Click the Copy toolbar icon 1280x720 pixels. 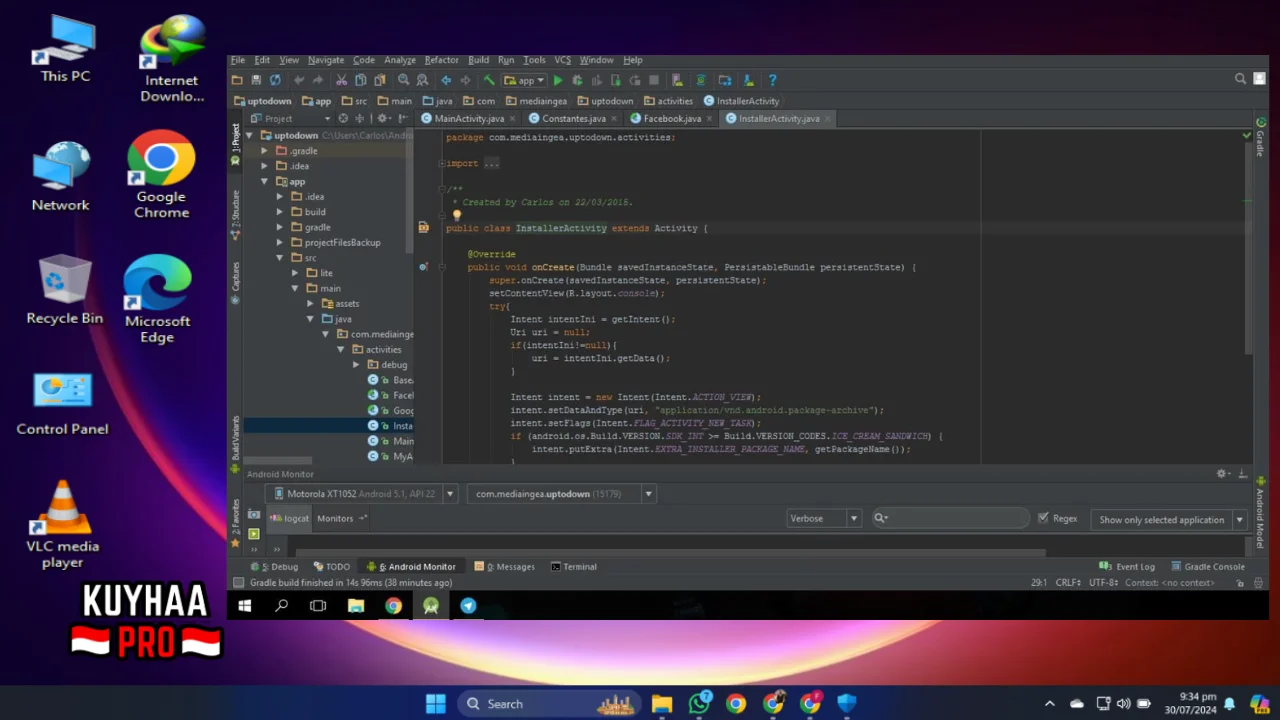pyautogui.click(x=360, y=80)
